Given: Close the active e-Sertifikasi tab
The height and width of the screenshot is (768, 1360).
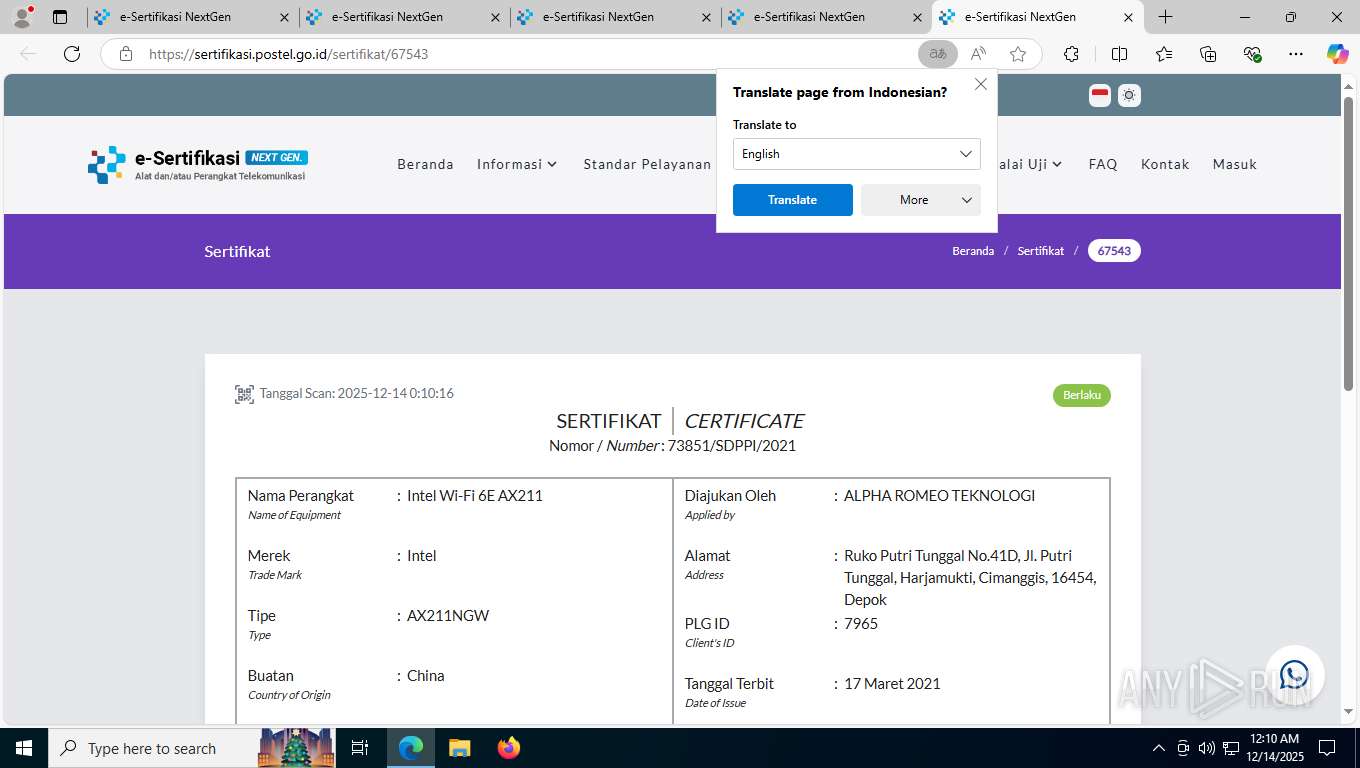Looking at the screenshot, I should pyautogui.click(x=1128, y=17).
